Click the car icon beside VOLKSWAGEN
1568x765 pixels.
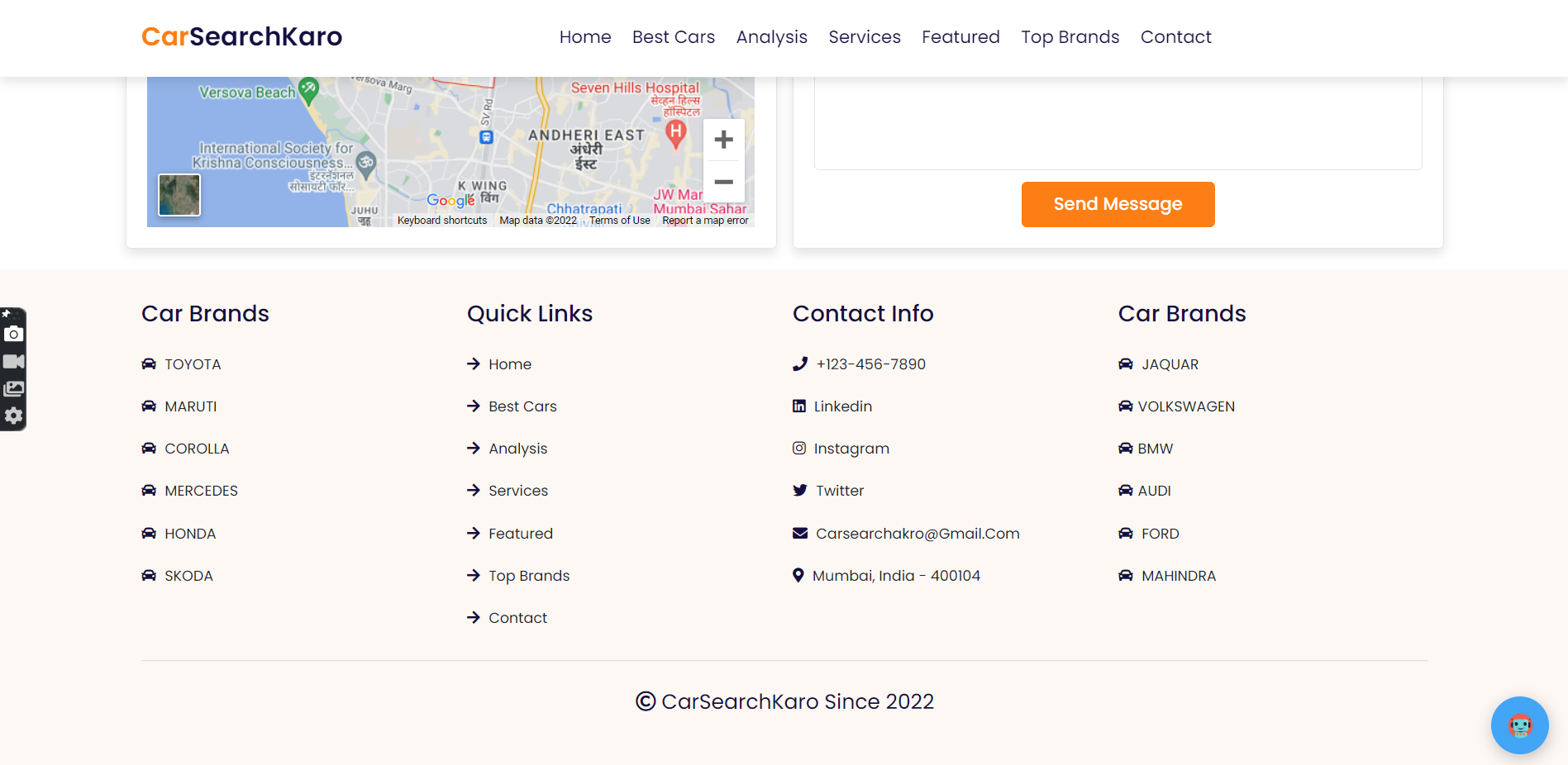tap(1126, 406)
